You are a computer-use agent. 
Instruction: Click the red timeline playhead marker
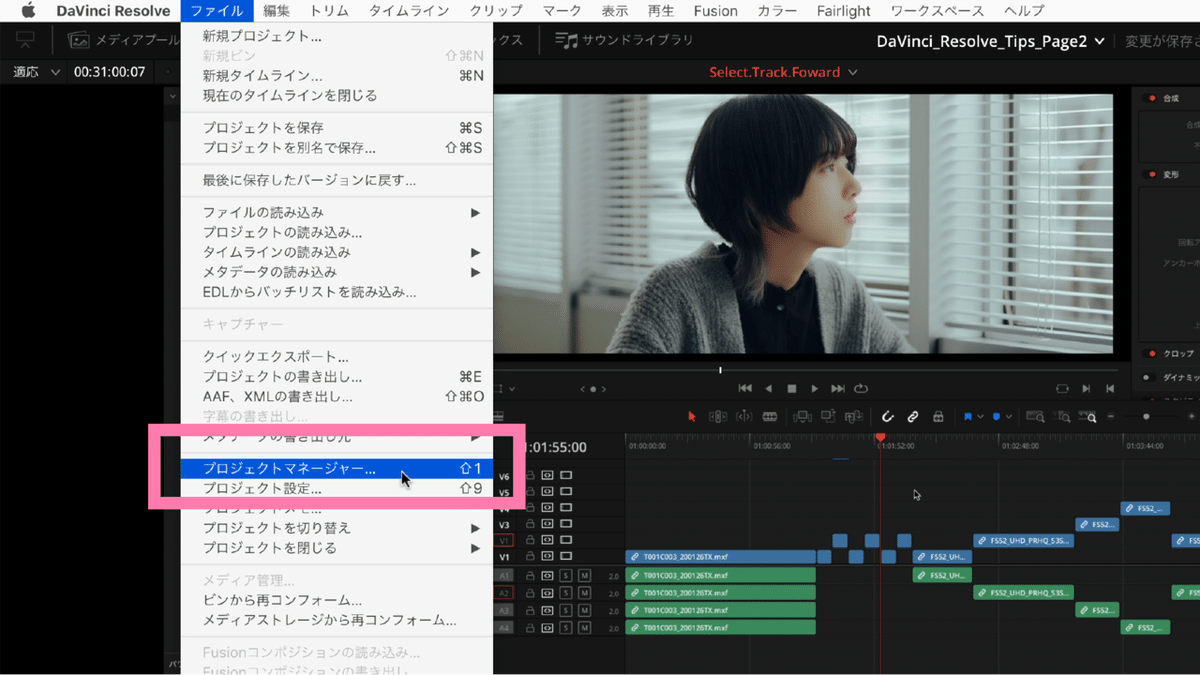pyautogui.click(x=880, y=437)
